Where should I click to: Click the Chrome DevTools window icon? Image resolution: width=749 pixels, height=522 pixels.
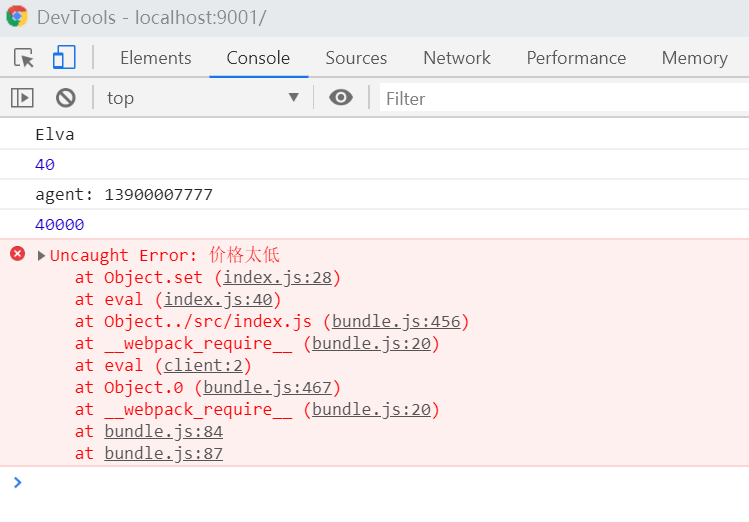17,17
